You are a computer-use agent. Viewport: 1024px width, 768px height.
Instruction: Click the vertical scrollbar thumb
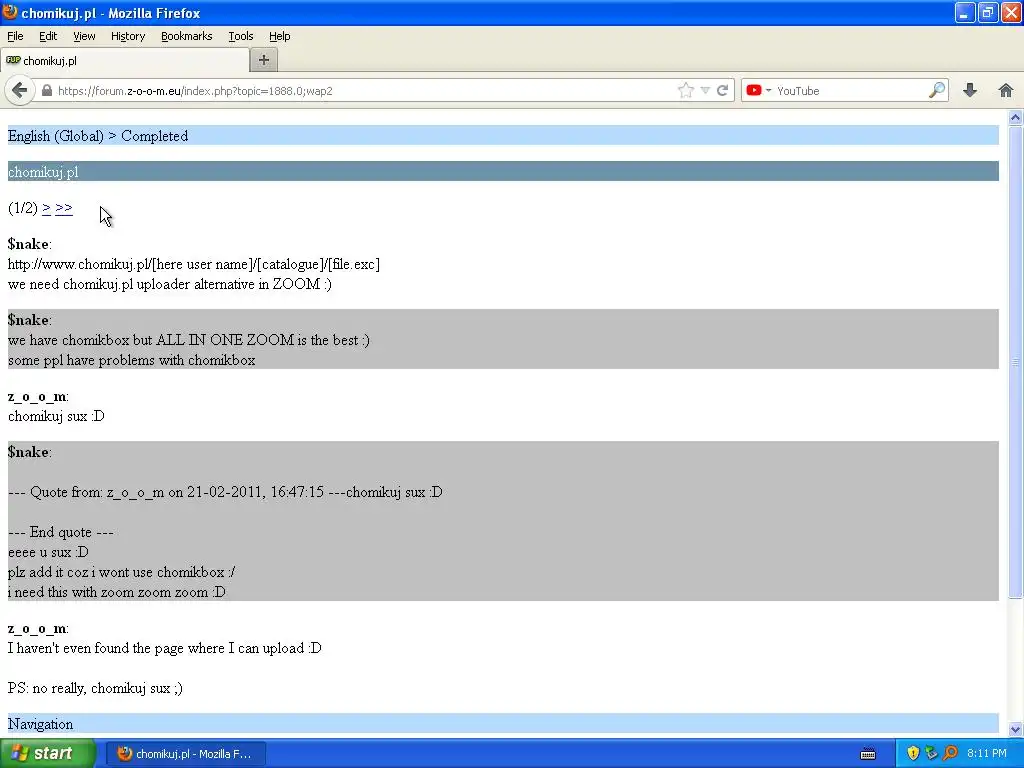[x=1015, y=361]
